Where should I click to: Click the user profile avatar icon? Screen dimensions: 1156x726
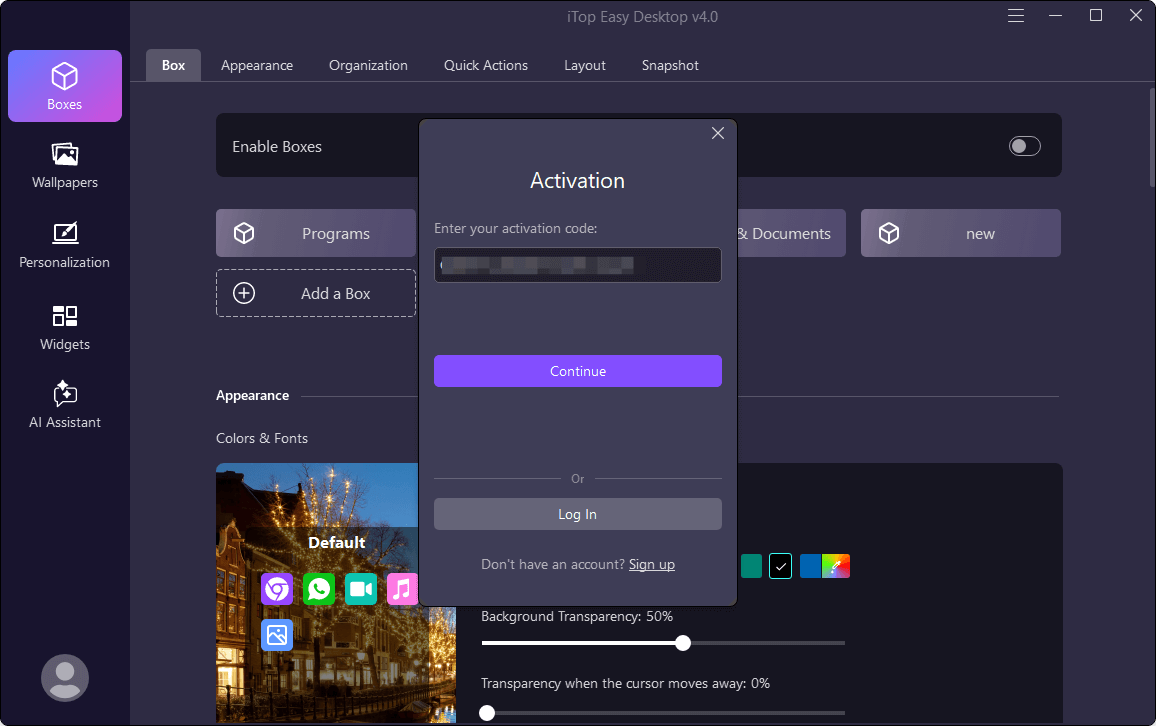pos(65,677)
